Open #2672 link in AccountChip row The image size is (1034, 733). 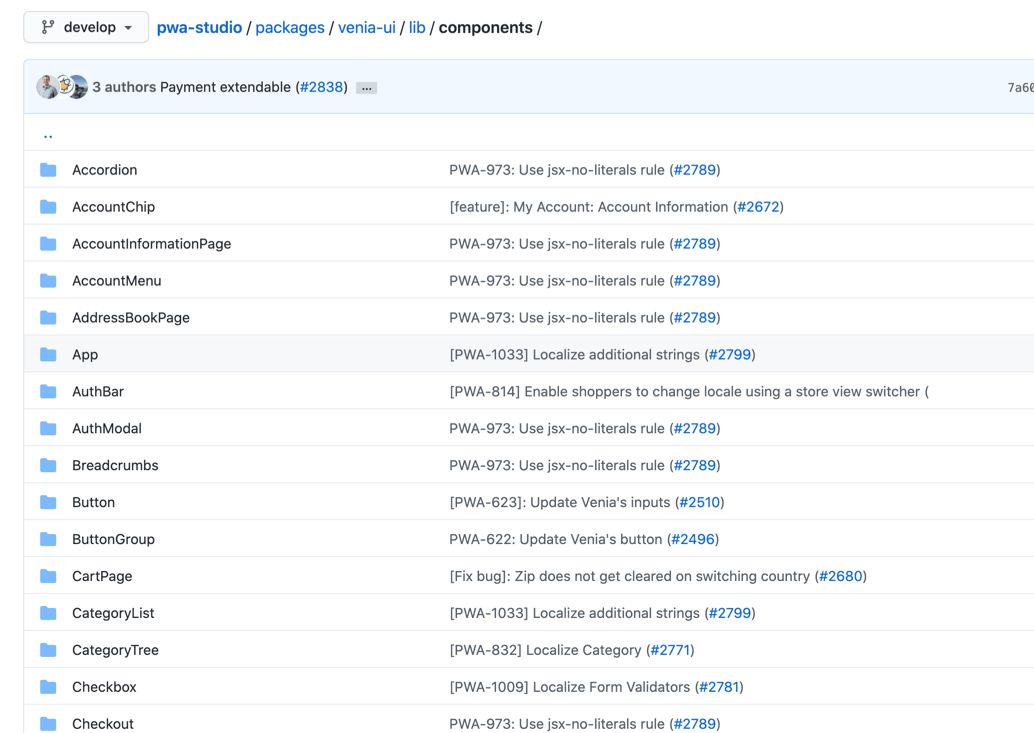(x=758, y=207)
